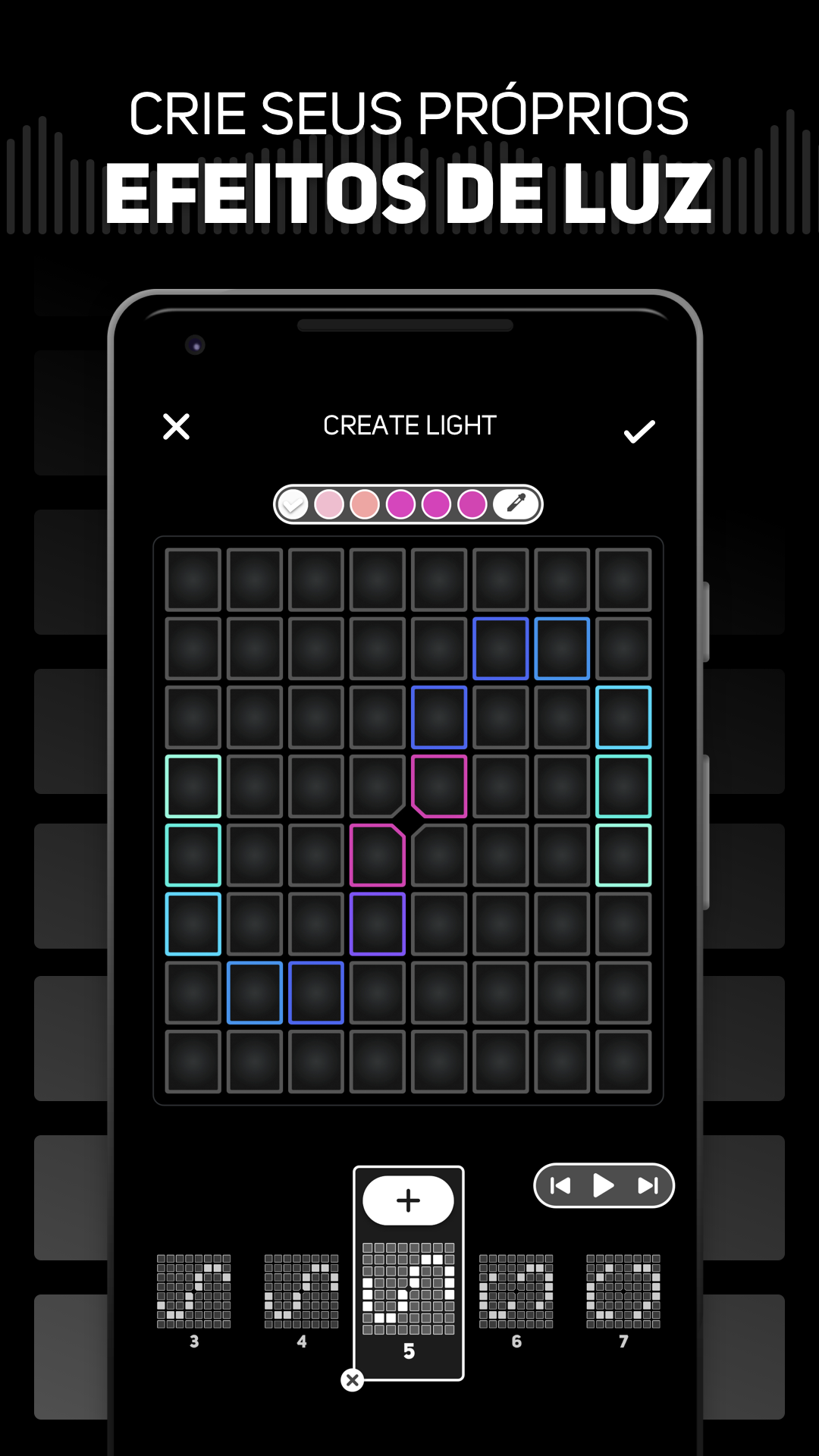The image size is (819, 1456).
Task: Choose the light pink color swatch
Action: (329, 504)
